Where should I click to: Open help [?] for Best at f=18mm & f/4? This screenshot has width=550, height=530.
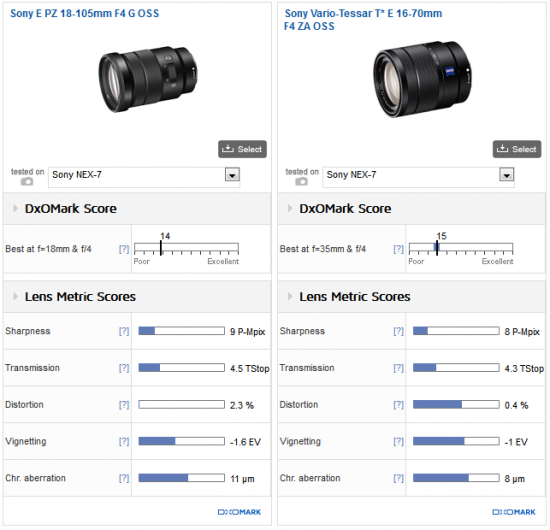point(124,249)
